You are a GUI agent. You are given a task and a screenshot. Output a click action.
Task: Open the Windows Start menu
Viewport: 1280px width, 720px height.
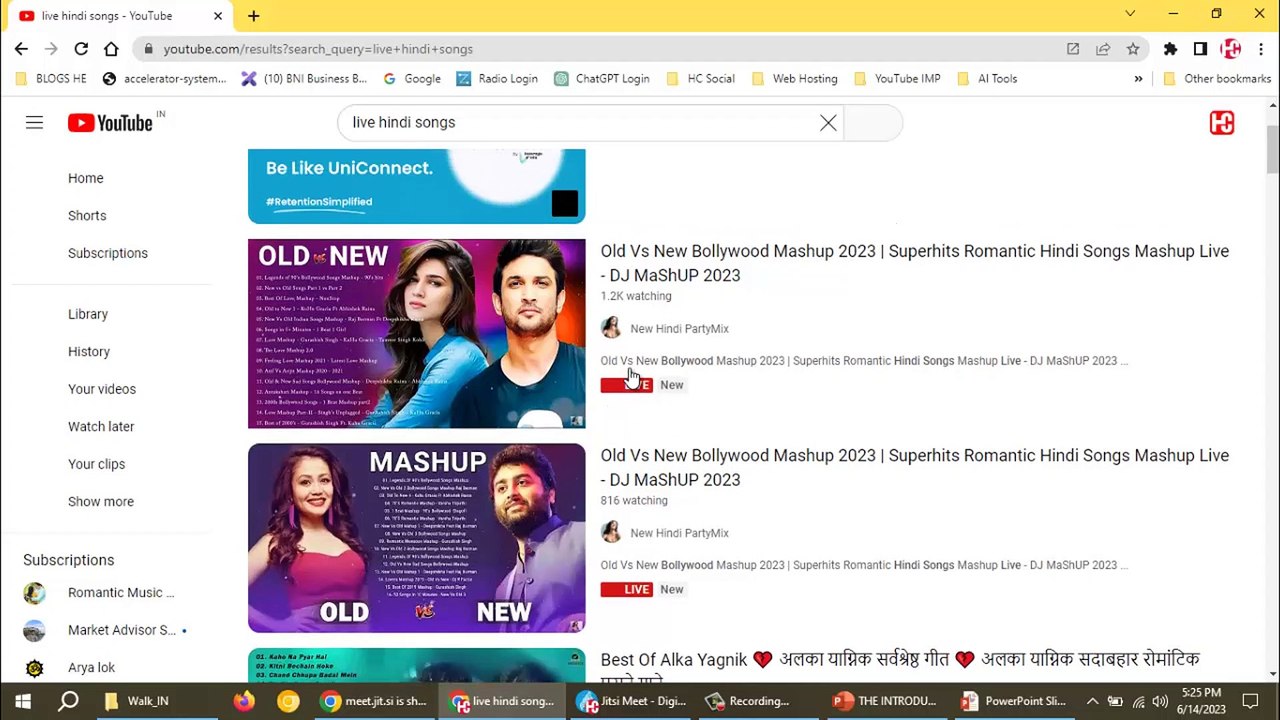pos(23,701)
